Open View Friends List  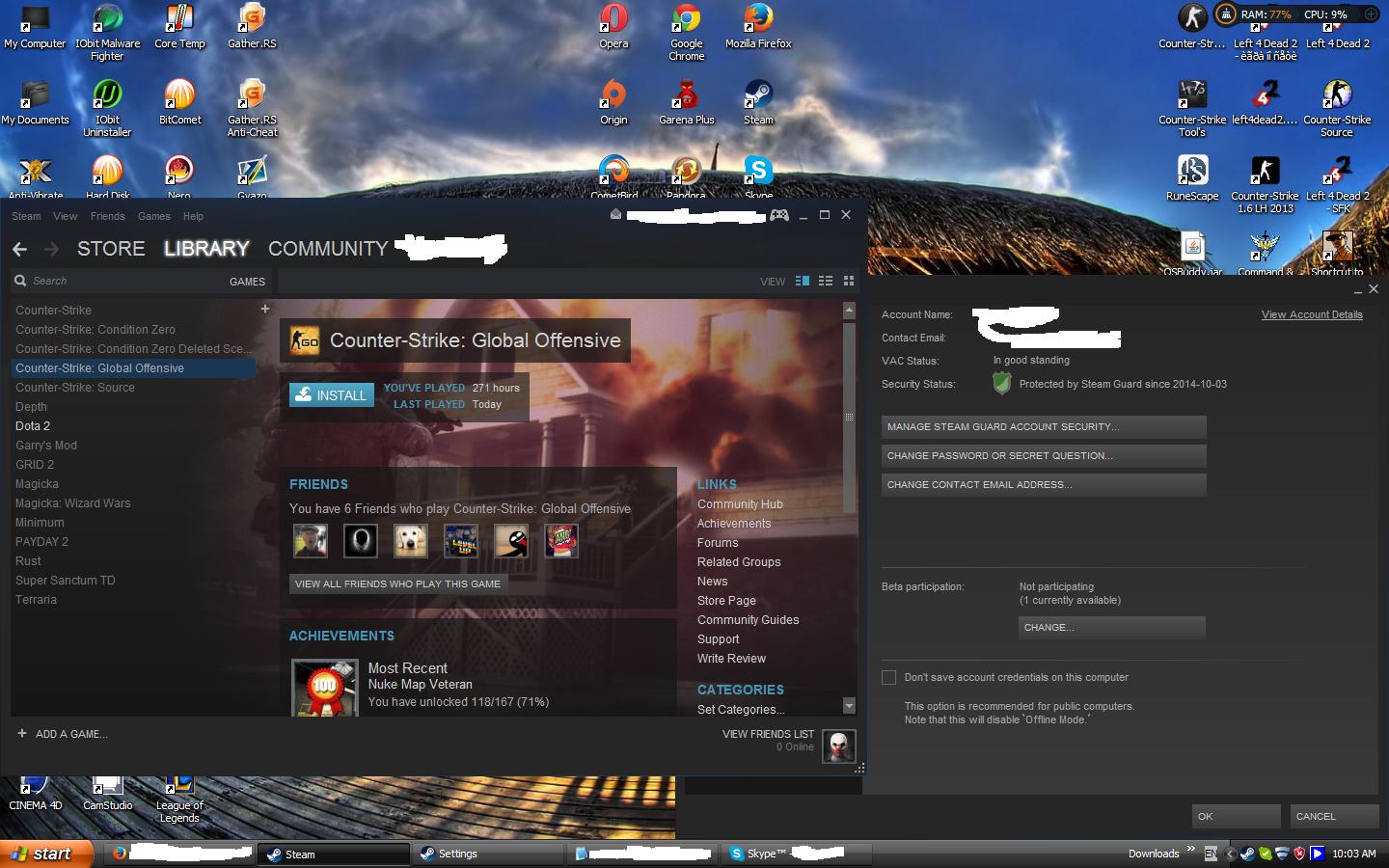pyautogui.click(x=768, y=734)
